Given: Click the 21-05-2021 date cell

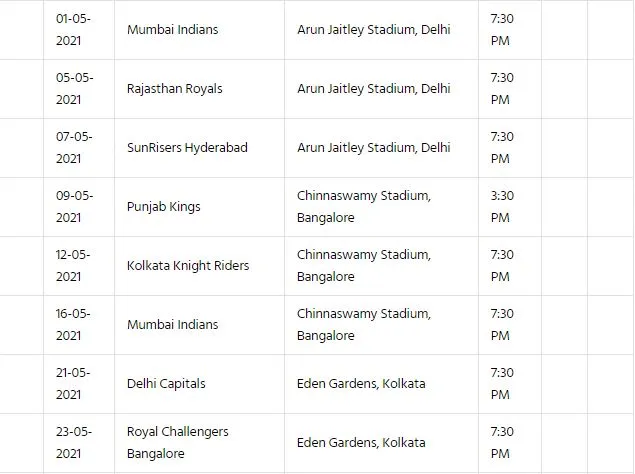Looking at the screenshot, I should coord(79,384).
